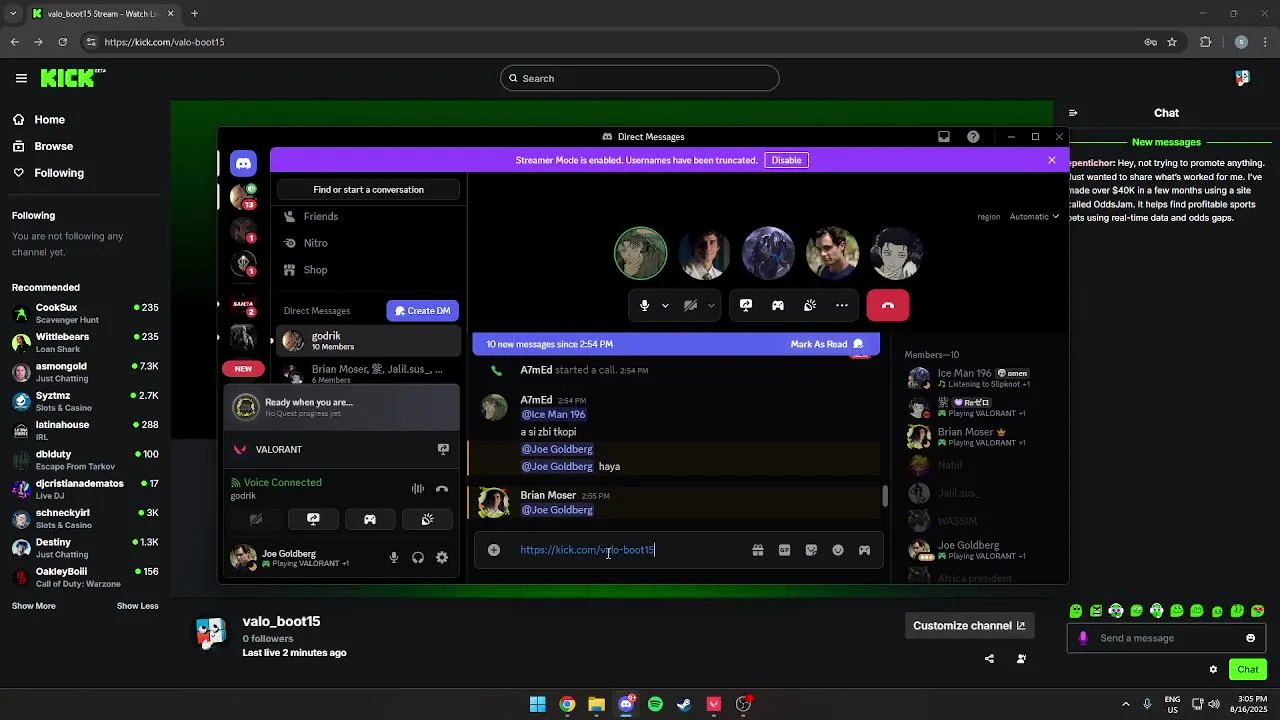Expand recommended list with Show More
1280x720 pixels.
tap(34, 606)
